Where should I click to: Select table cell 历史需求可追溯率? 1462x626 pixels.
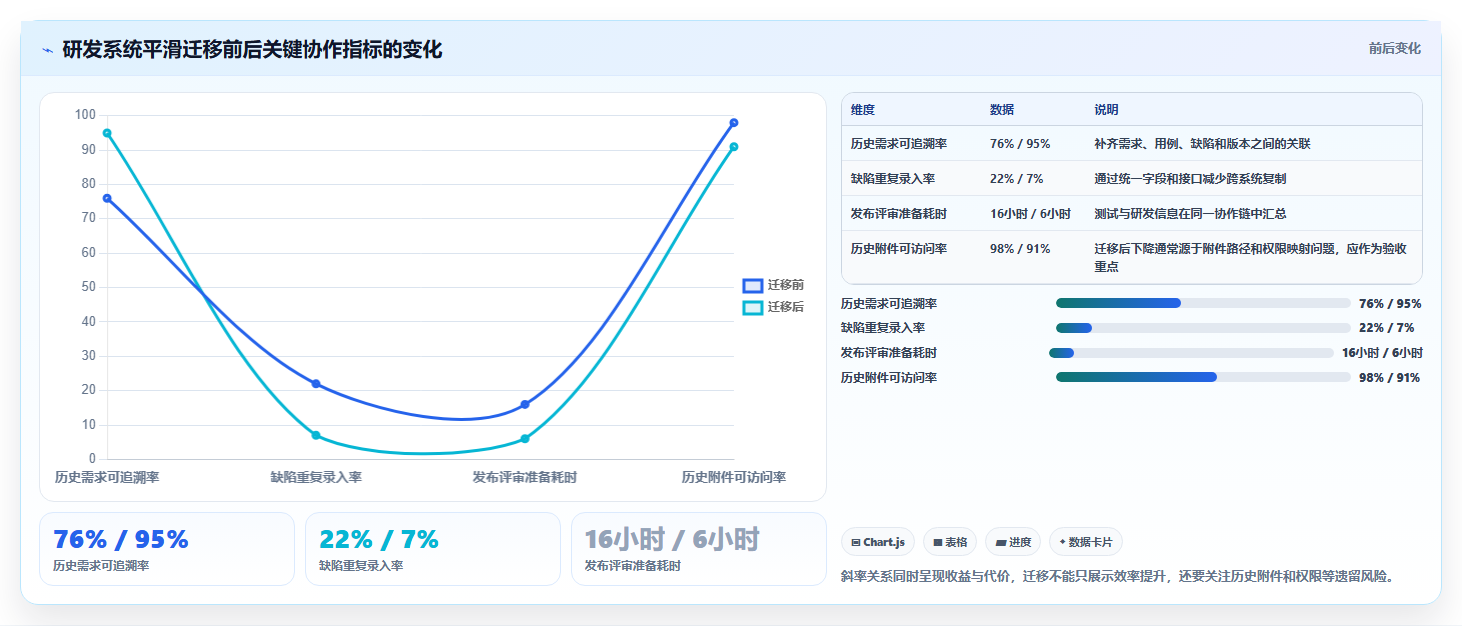click(899, 144)
